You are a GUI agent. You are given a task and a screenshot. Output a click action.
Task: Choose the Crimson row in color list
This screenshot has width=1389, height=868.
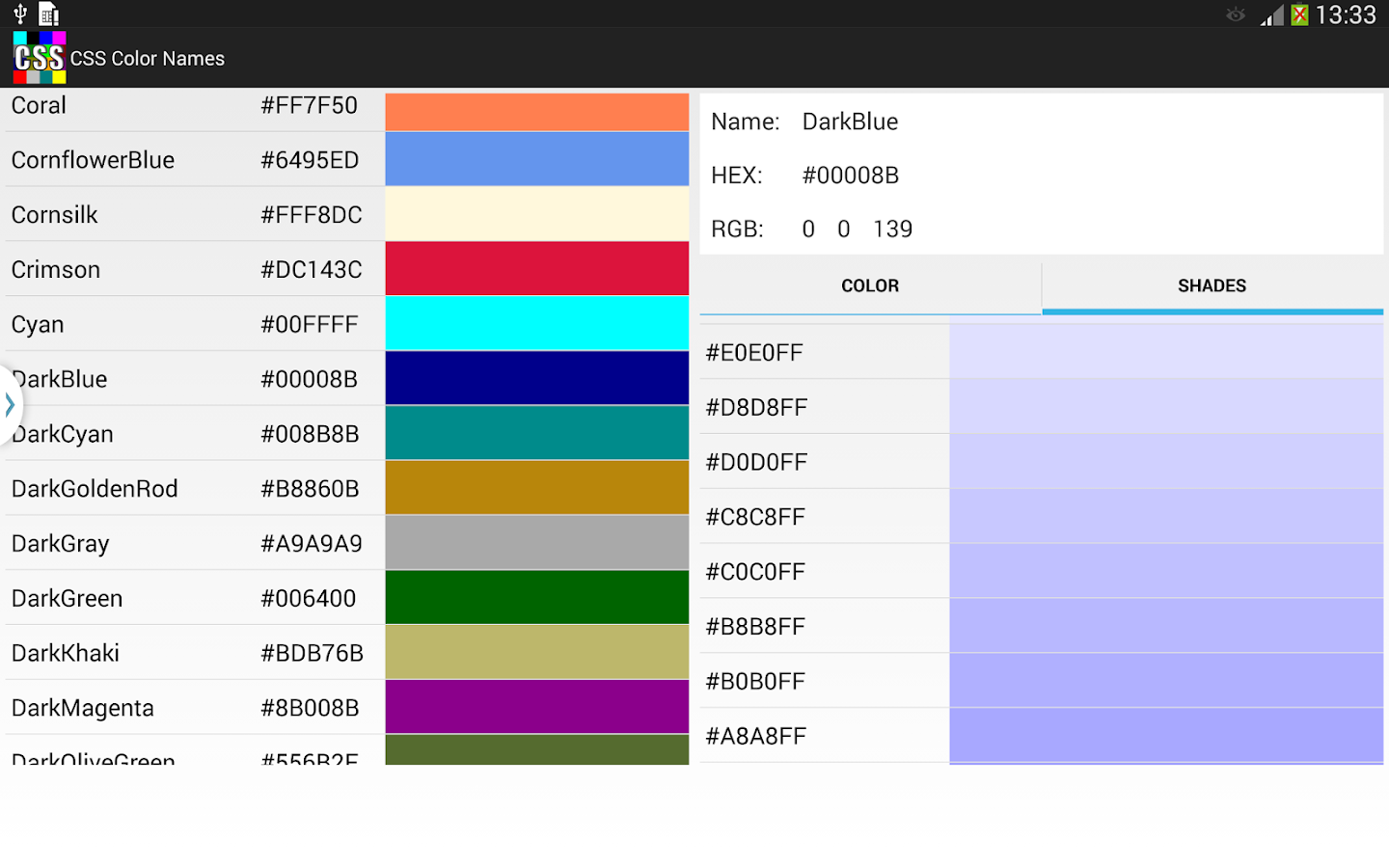pos(193,270)
